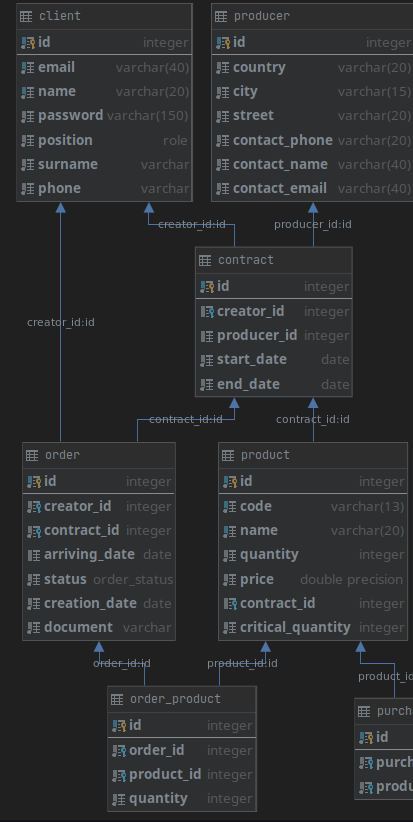The height and width of the screenshot is (822, 413).
Task: Click primary key icon of producer id
Action: pos(223,42)
